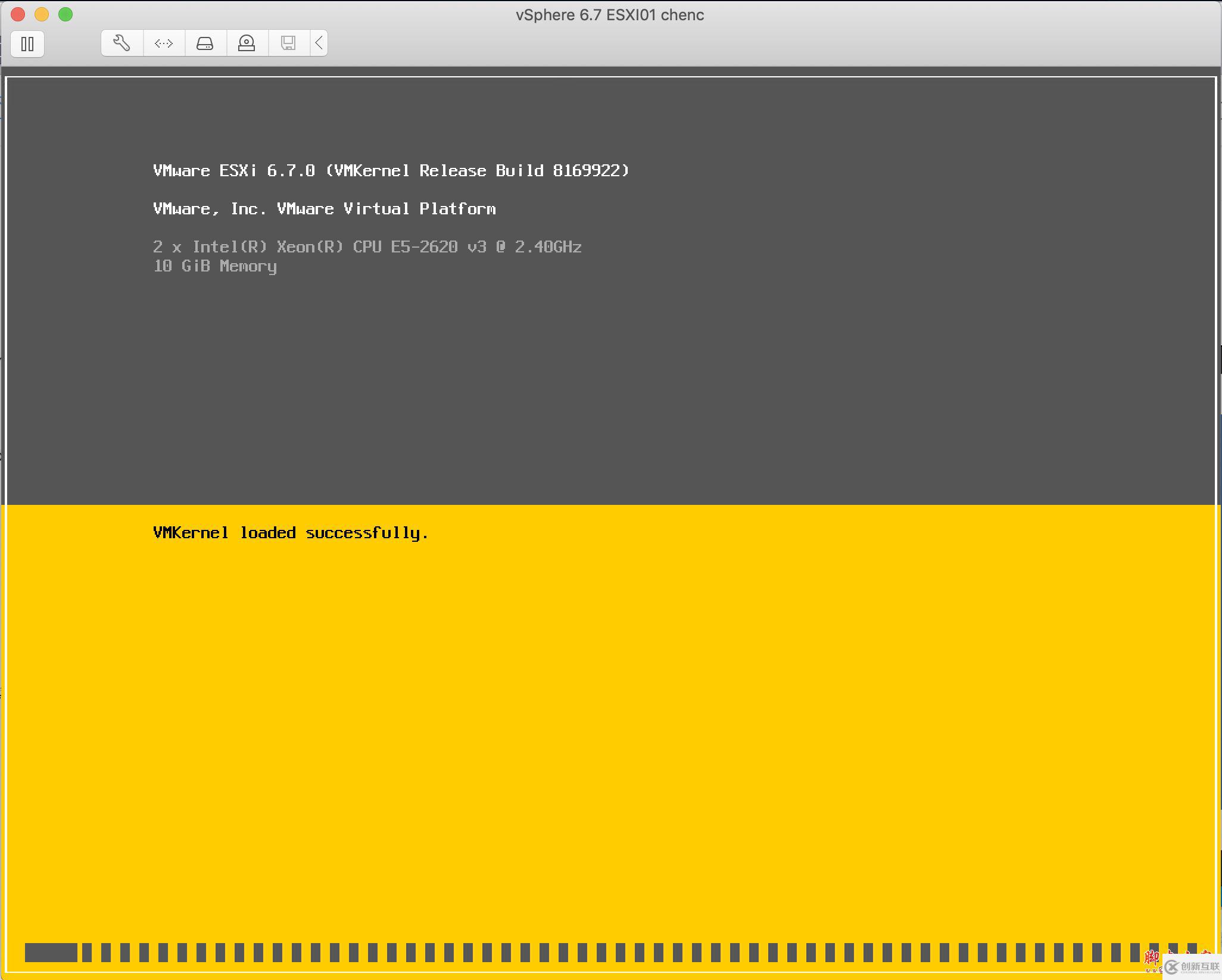Screen dimensions: 1222x980
Task: Minimize the console with the yellow button
Action: [42, 14]
